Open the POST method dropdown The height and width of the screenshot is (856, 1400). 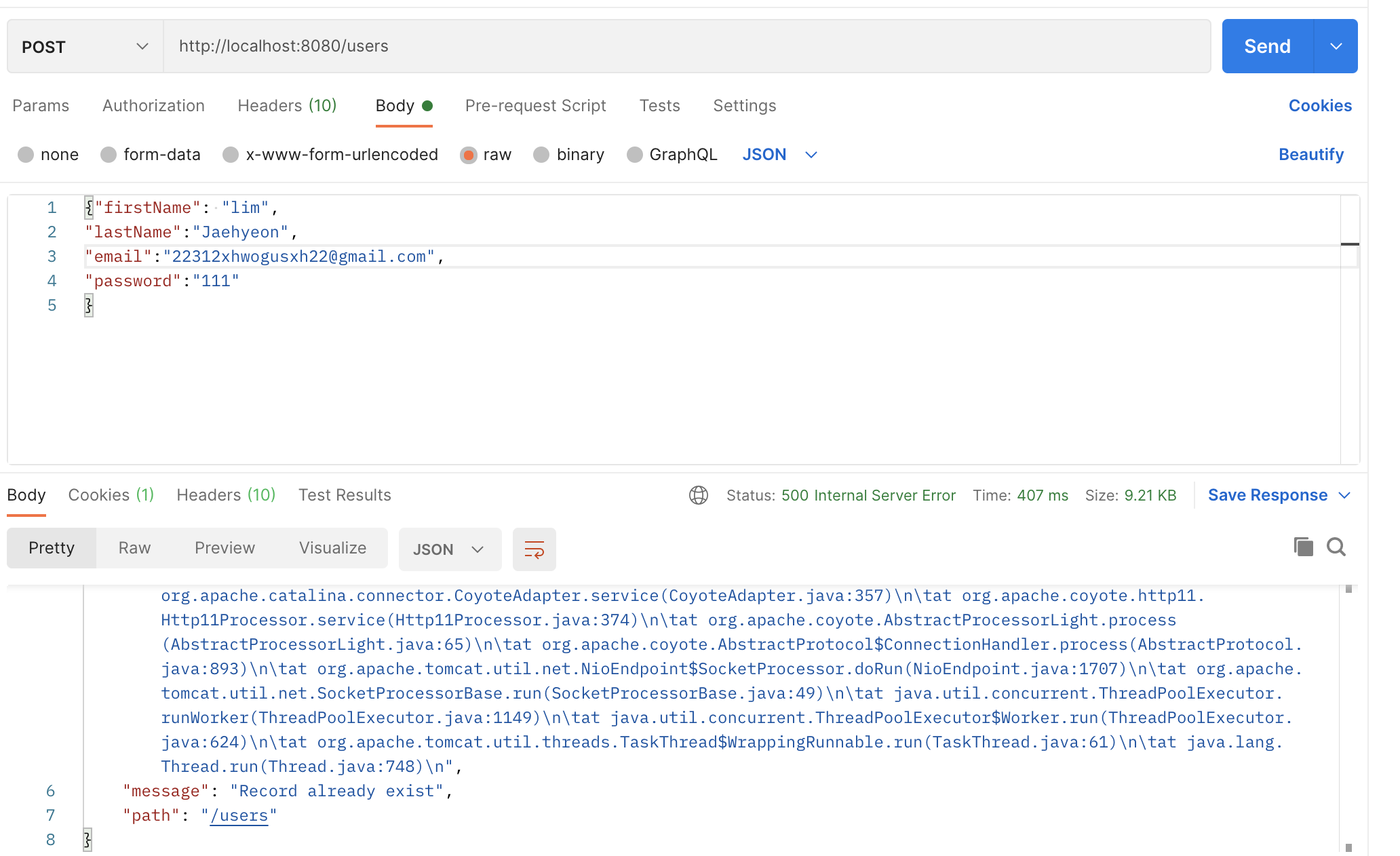coord(85,46)
